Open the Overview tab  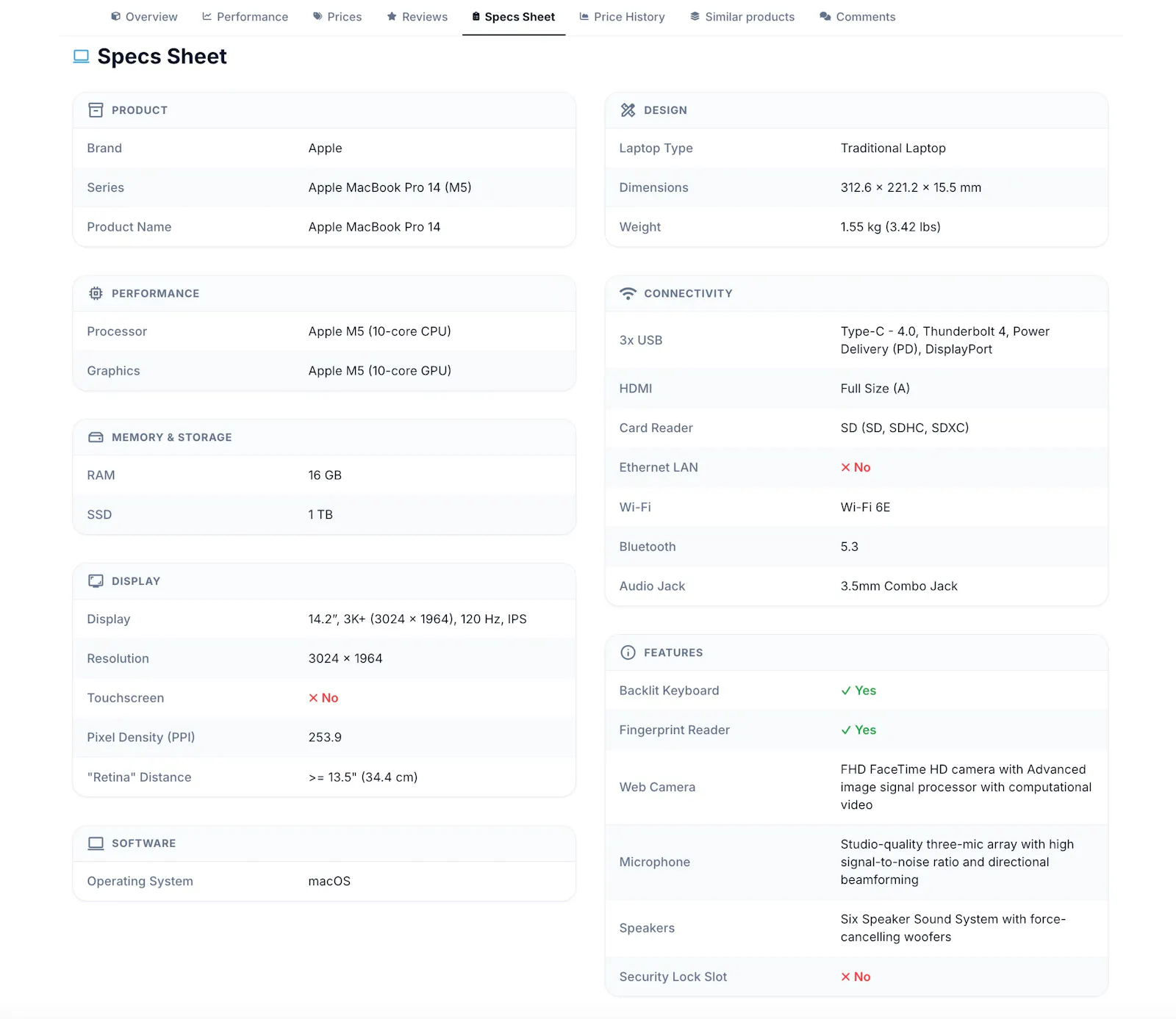(x=144, y=17)
